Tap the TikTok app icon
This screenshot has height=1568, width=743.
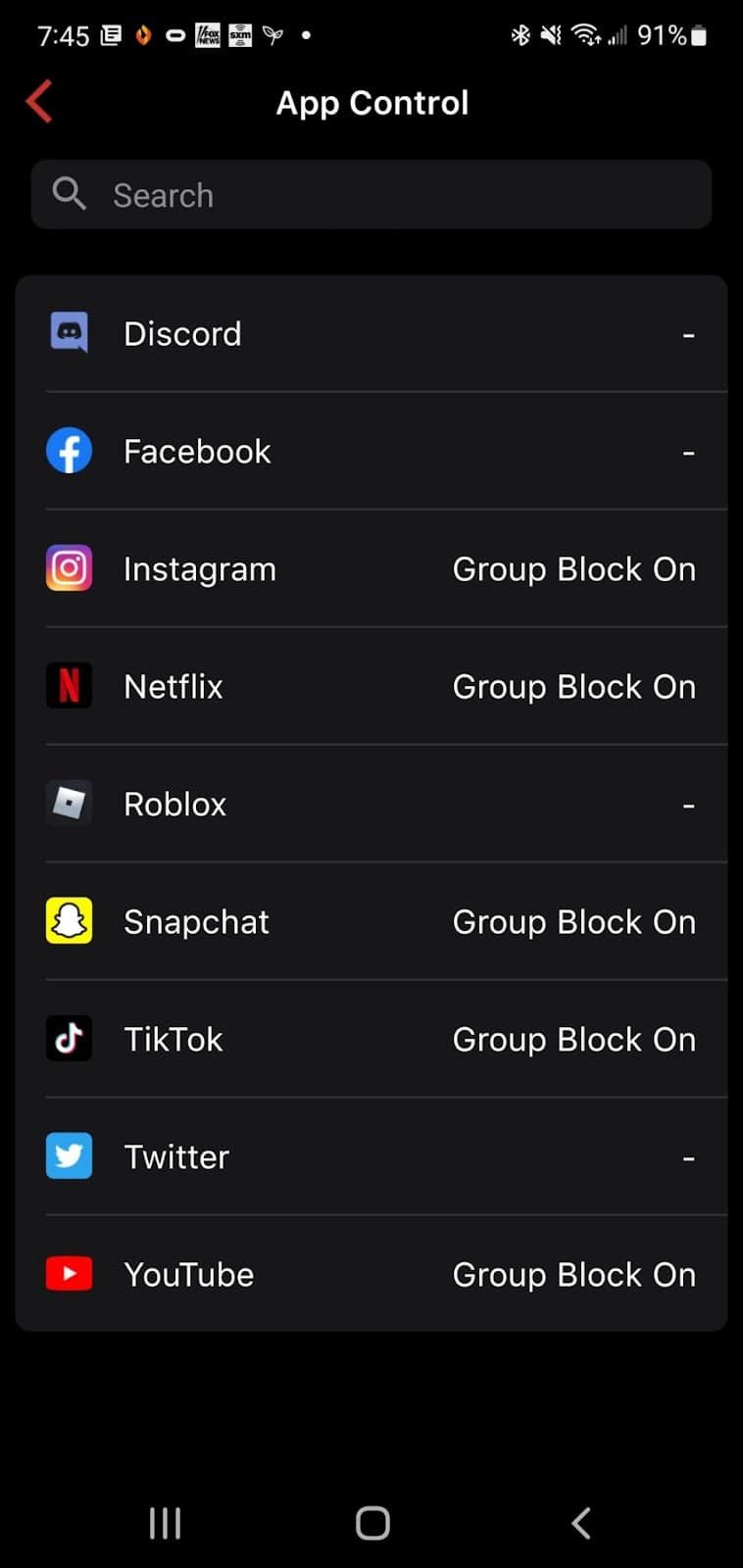click(69, 1039)
